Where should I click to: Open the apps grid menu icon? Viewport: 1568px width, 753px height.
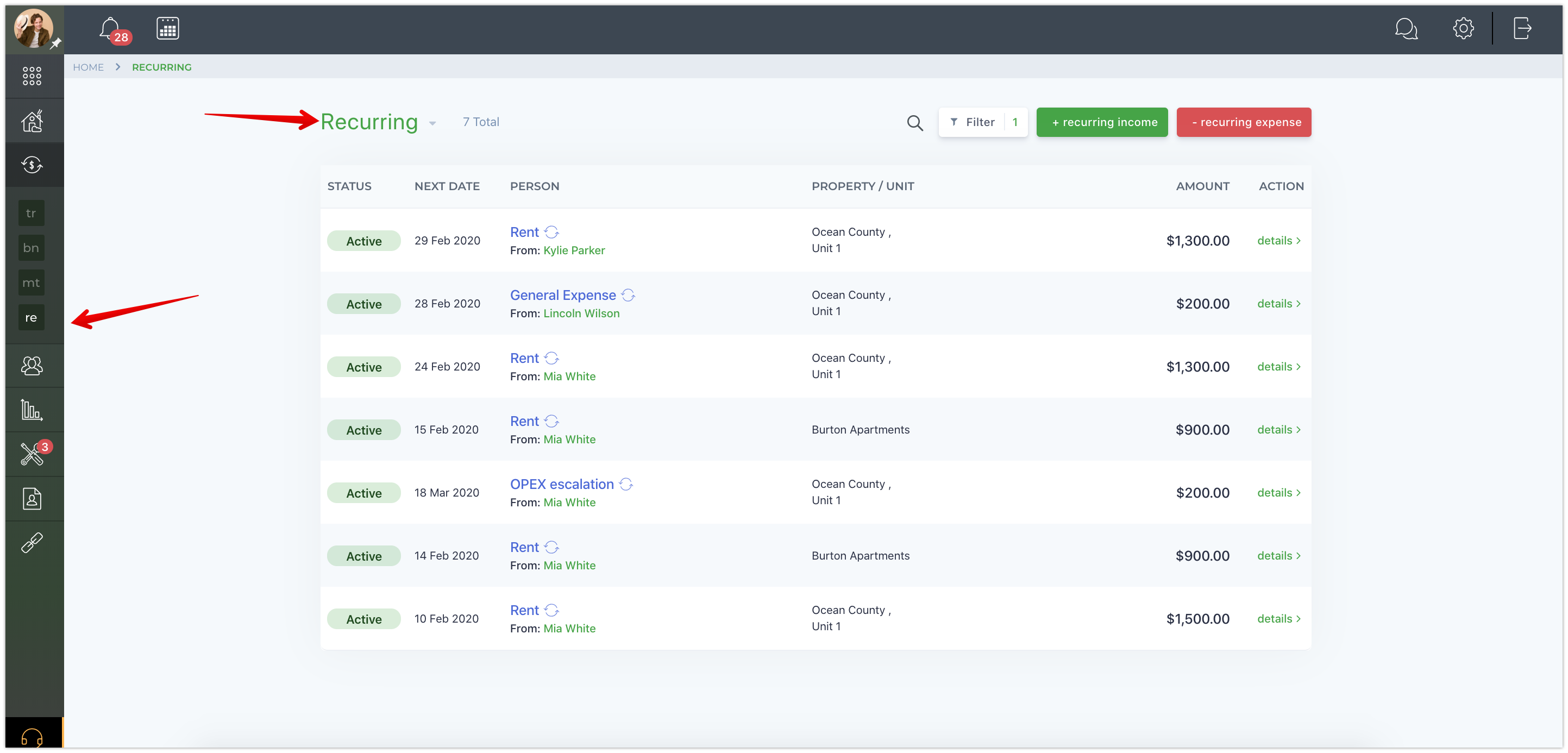[x=32, y=76]
